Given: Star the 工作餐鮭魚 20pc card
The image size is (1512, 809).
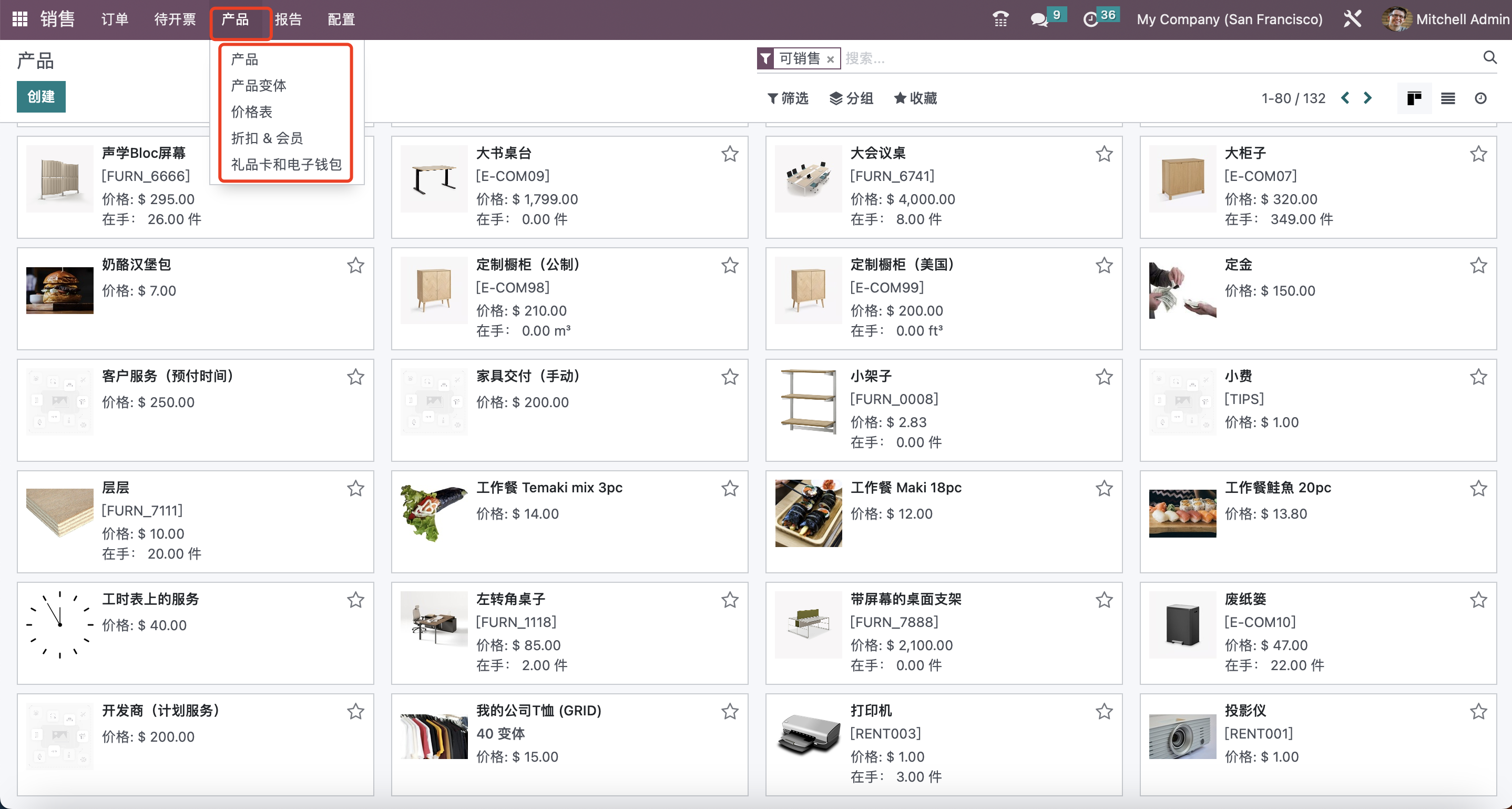Looking at the screenshot, I should 1478,489.
